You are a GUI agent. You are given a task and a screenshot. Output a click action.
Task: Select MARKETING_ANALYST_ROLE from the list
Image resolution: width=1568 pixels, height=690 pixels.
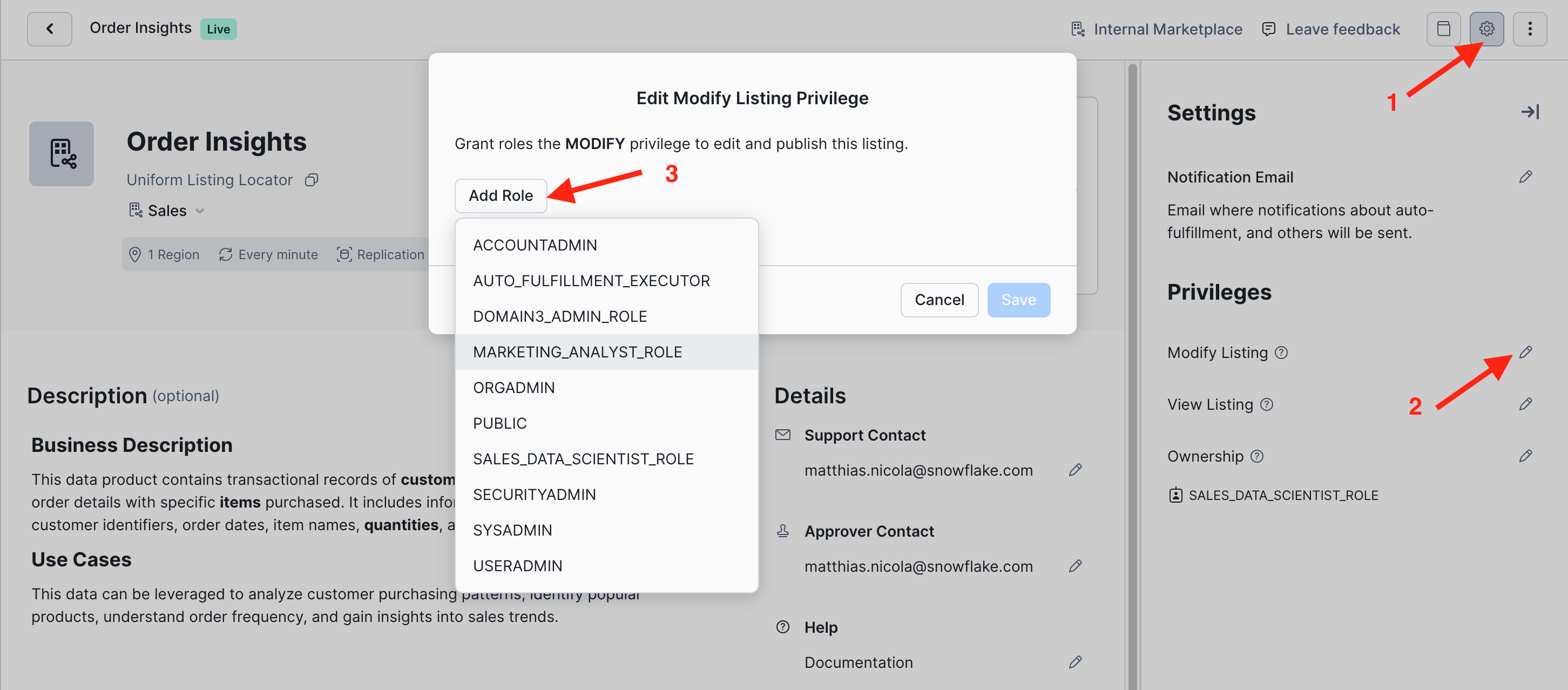point(577,351)
